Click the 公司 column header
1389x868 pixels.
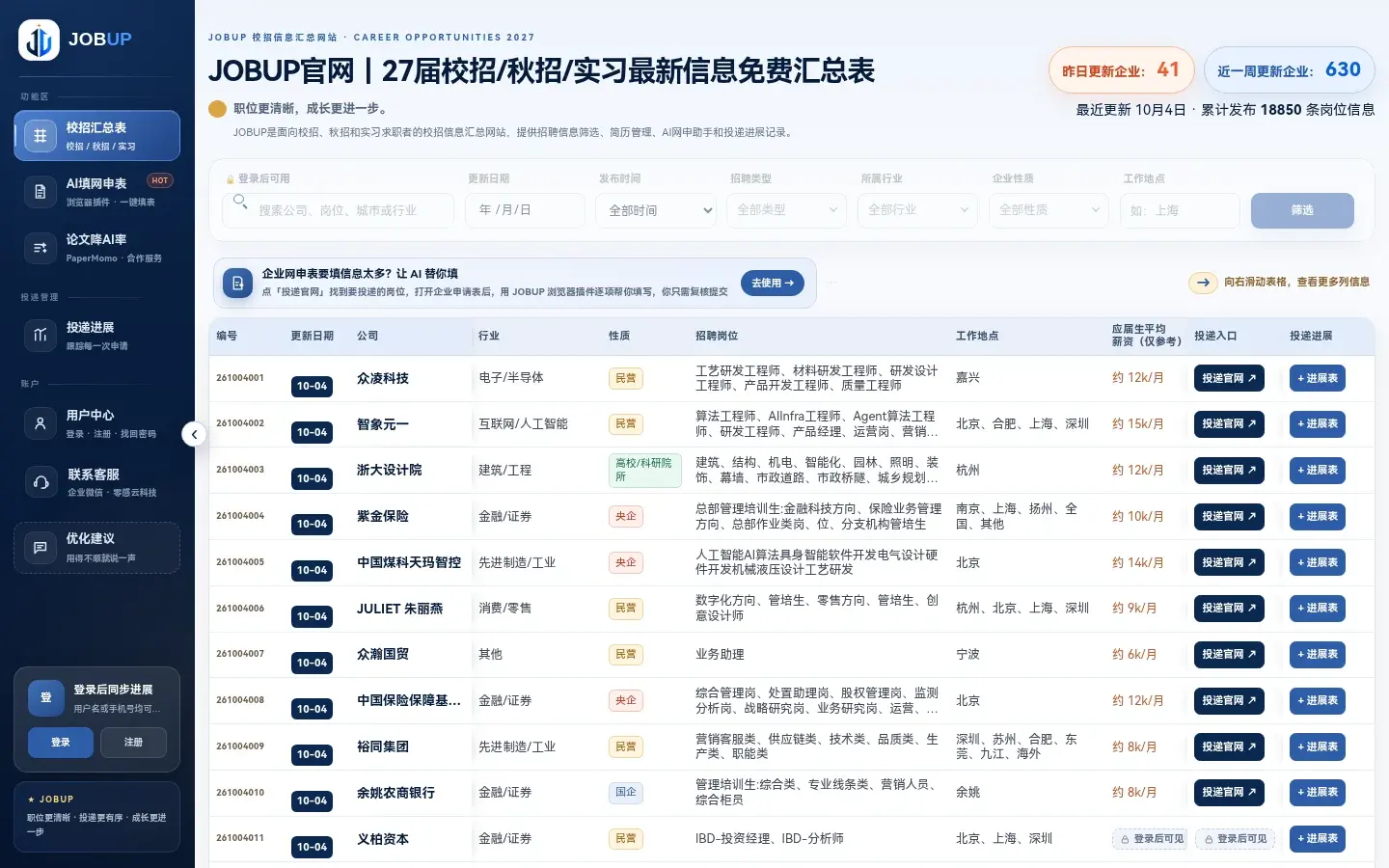(x=368, y=336)
